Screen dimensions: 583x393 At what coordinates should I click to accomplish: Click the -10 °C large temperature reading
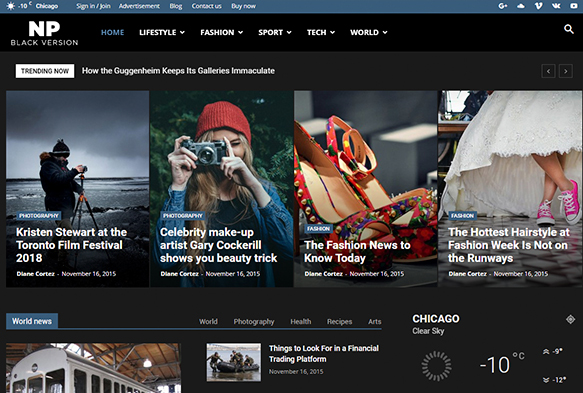click(x=502, y=363)
